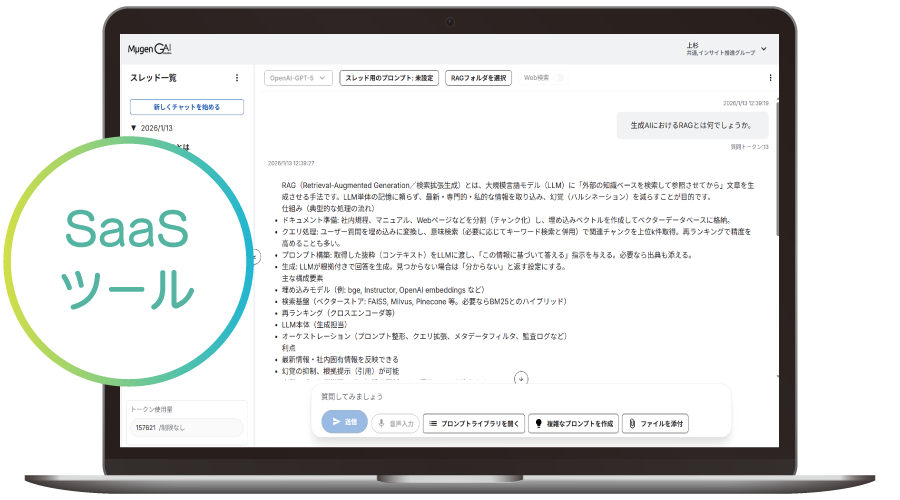This screenshot has width=900, height=500.
Task: Click the bullet 再ランキング（クロスエンコーダ等）
Action: (x=338, y=313)
